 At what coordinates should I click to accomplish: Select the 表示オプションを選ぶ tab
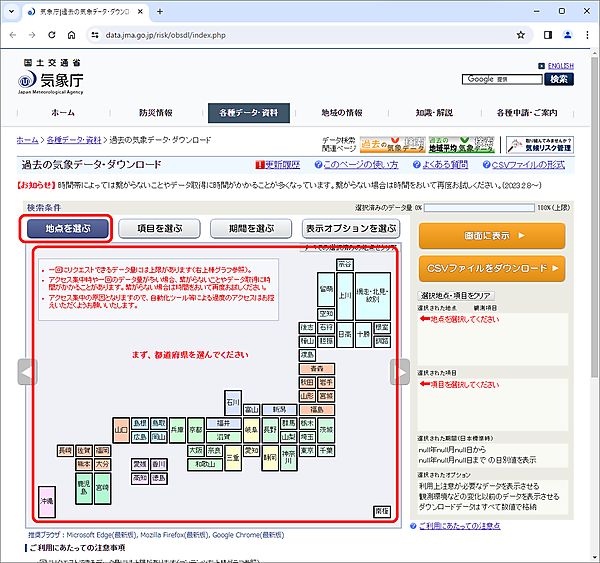[351, 228]
